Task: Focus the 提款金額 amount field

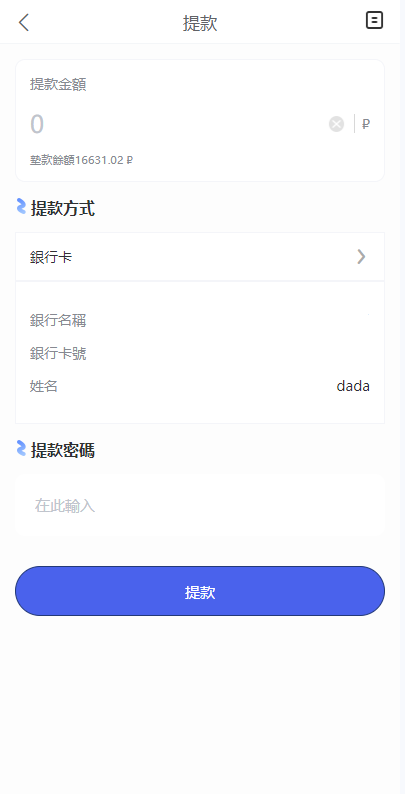Action: click(x=177, y=124)
